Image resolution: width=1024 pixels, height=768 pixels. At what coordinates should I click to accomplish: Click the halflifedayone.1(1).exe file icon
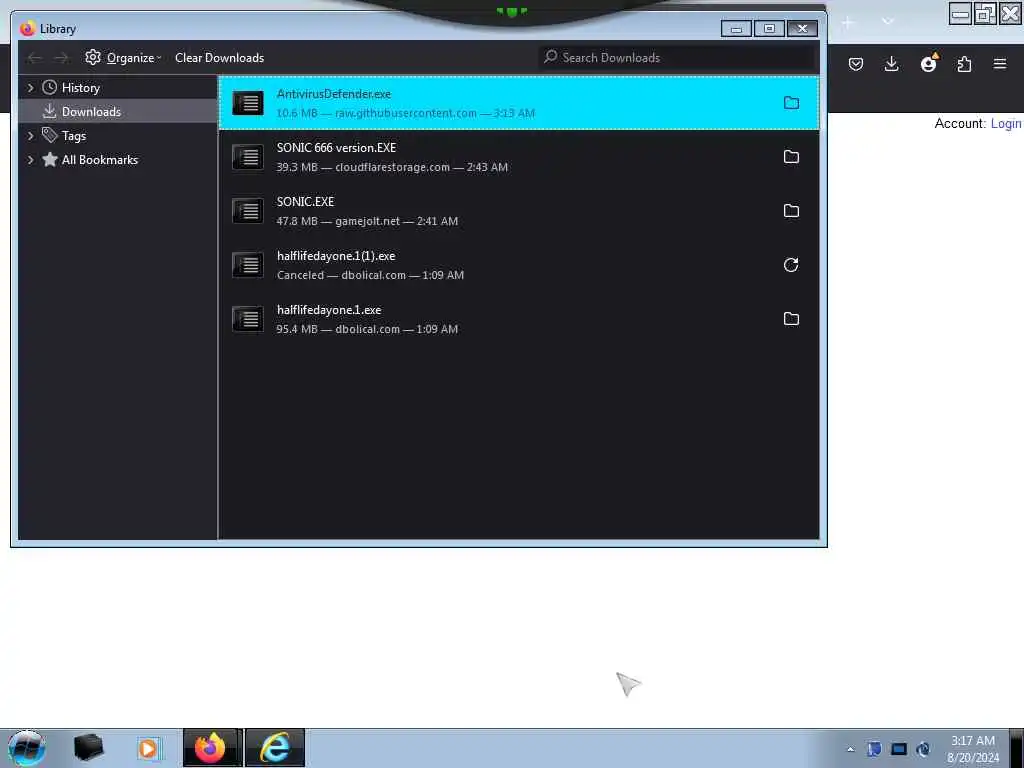click(x=248, y=264)
